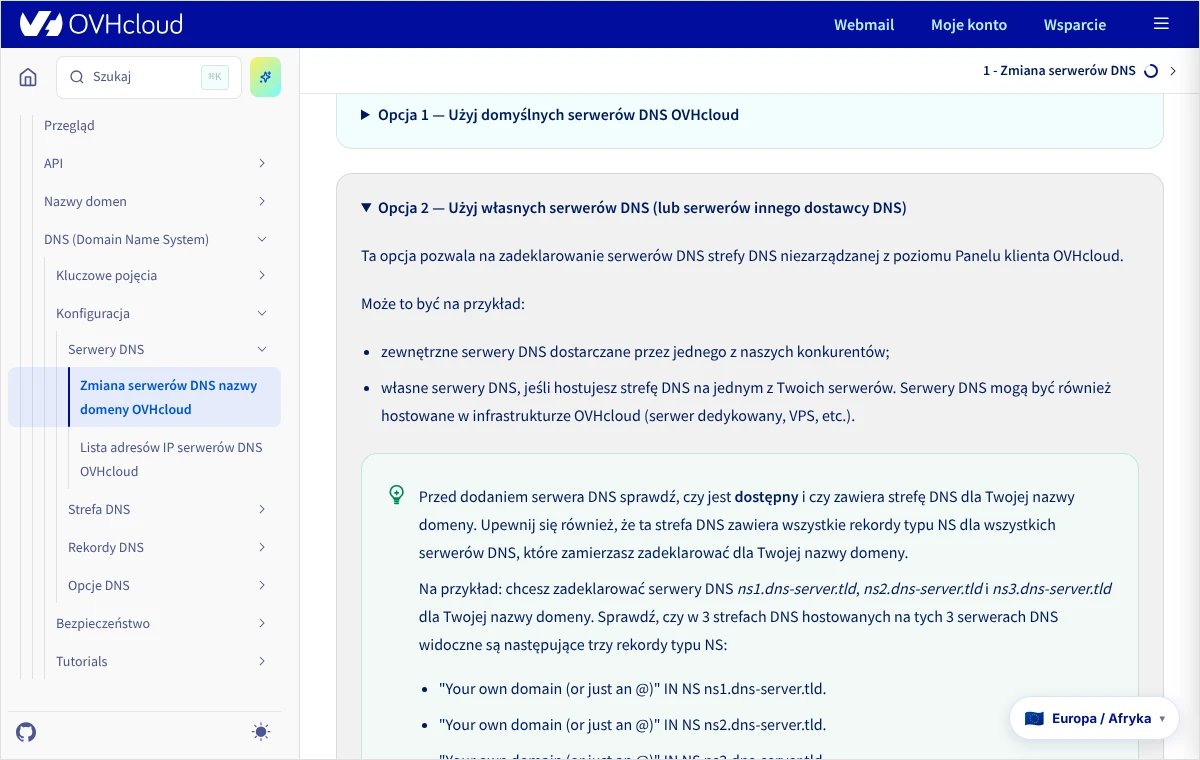
Task: Go to docs home icon
Action: tap(28, 77)
